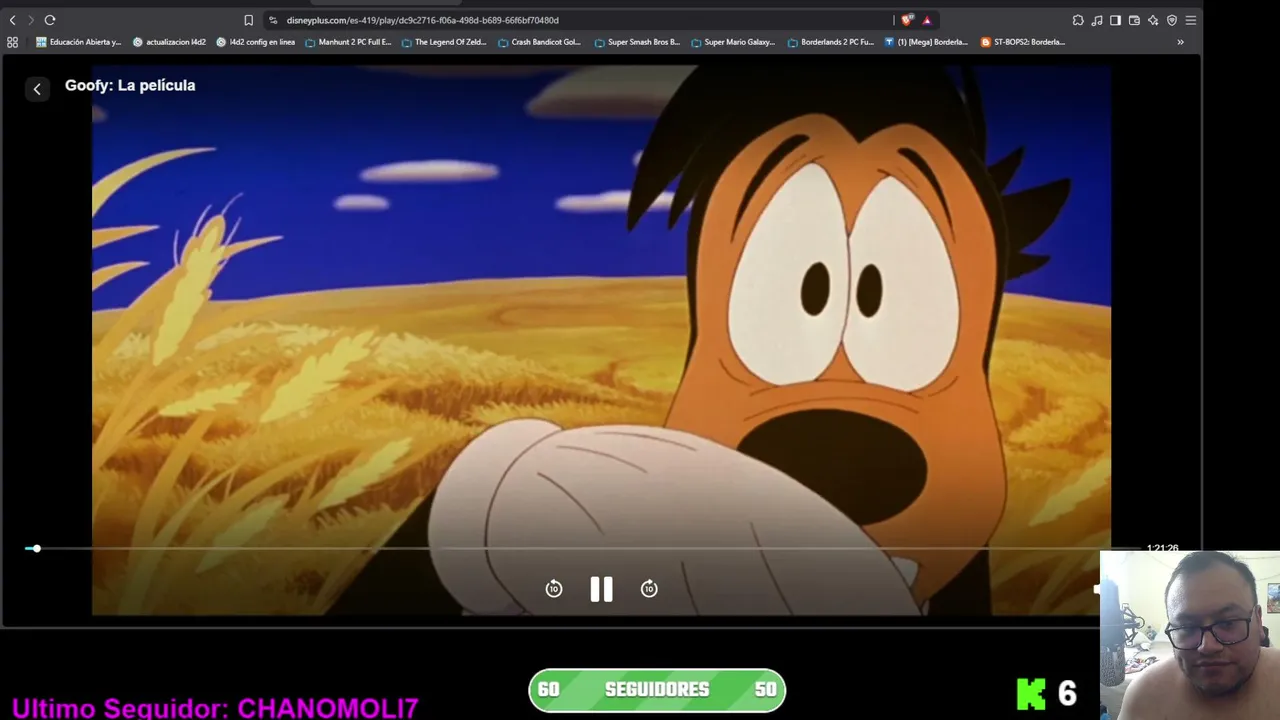Open the Super Mario Galaxy bookmark

pos(733,42)
